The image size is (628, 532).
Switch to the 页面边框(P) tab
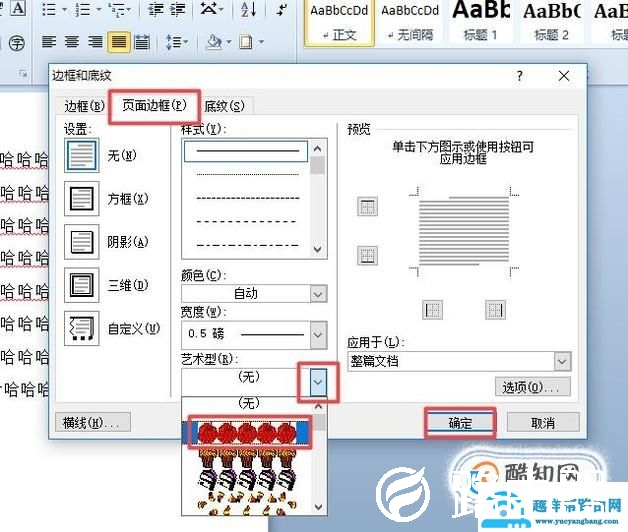tap(154, 105)
